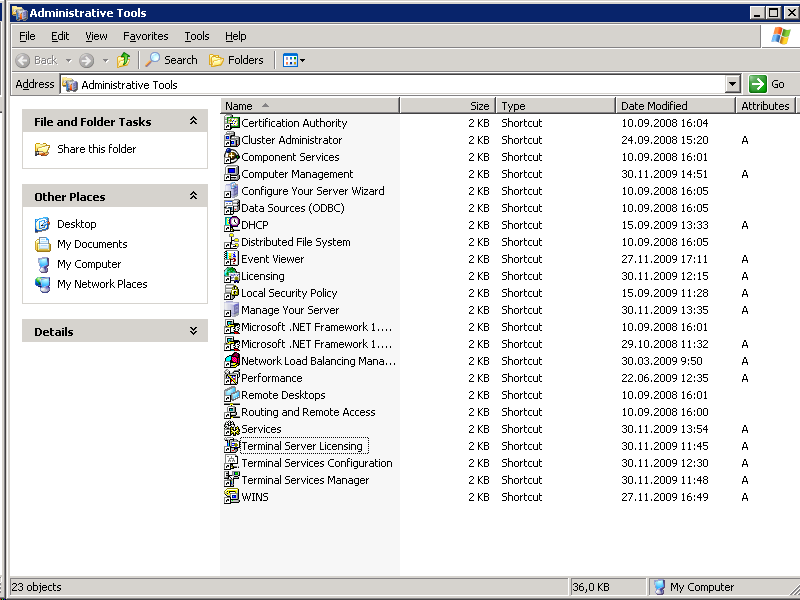Open the File menu
The image size is (800, 600).
click(27, 36)
